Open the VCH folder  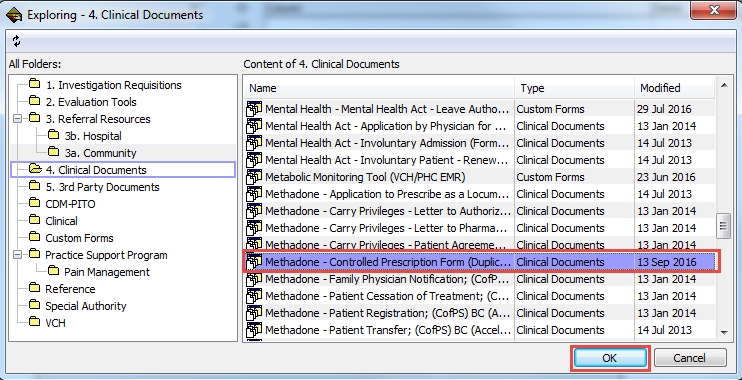(x=55, y=323)
